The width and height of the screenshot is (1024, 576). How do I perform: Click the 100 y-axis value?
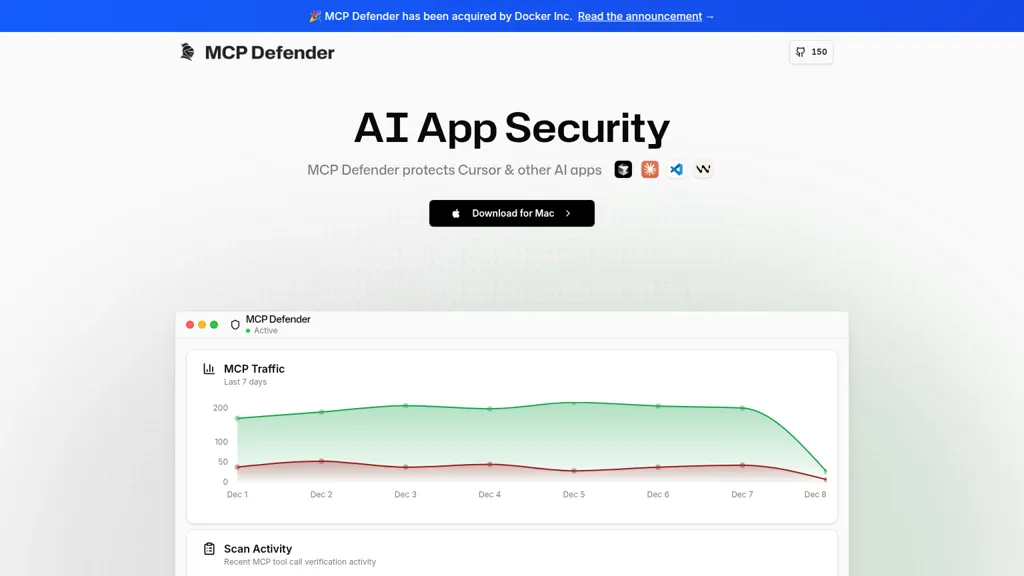coord(221,442)
